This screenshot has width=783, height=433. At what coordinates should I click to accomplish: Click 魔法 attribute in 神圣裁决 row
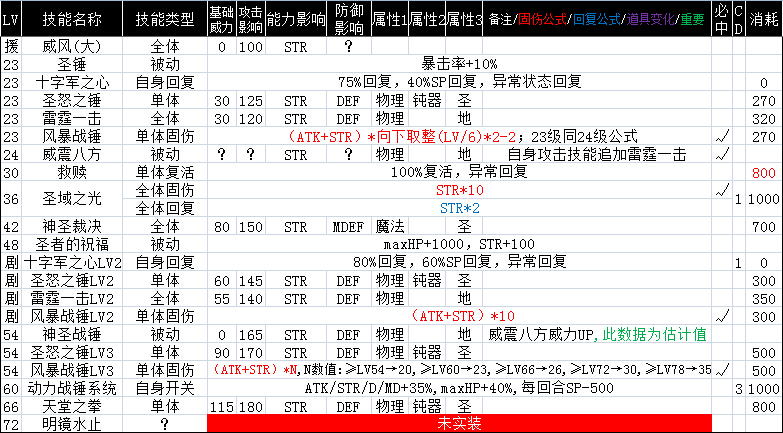[x=390, y=226]
